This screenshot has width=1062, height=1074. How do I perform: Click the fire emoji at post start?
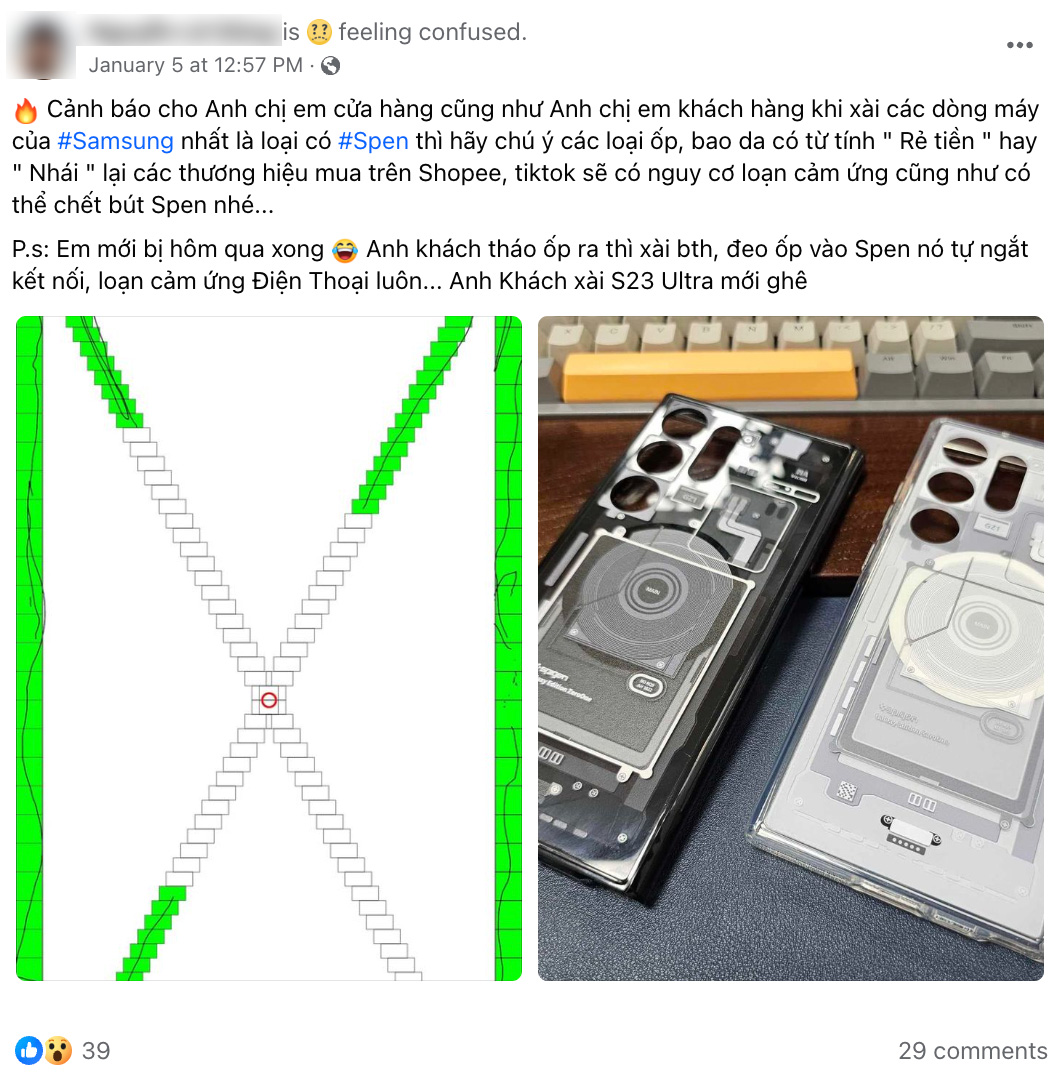(x=26, y=110)
